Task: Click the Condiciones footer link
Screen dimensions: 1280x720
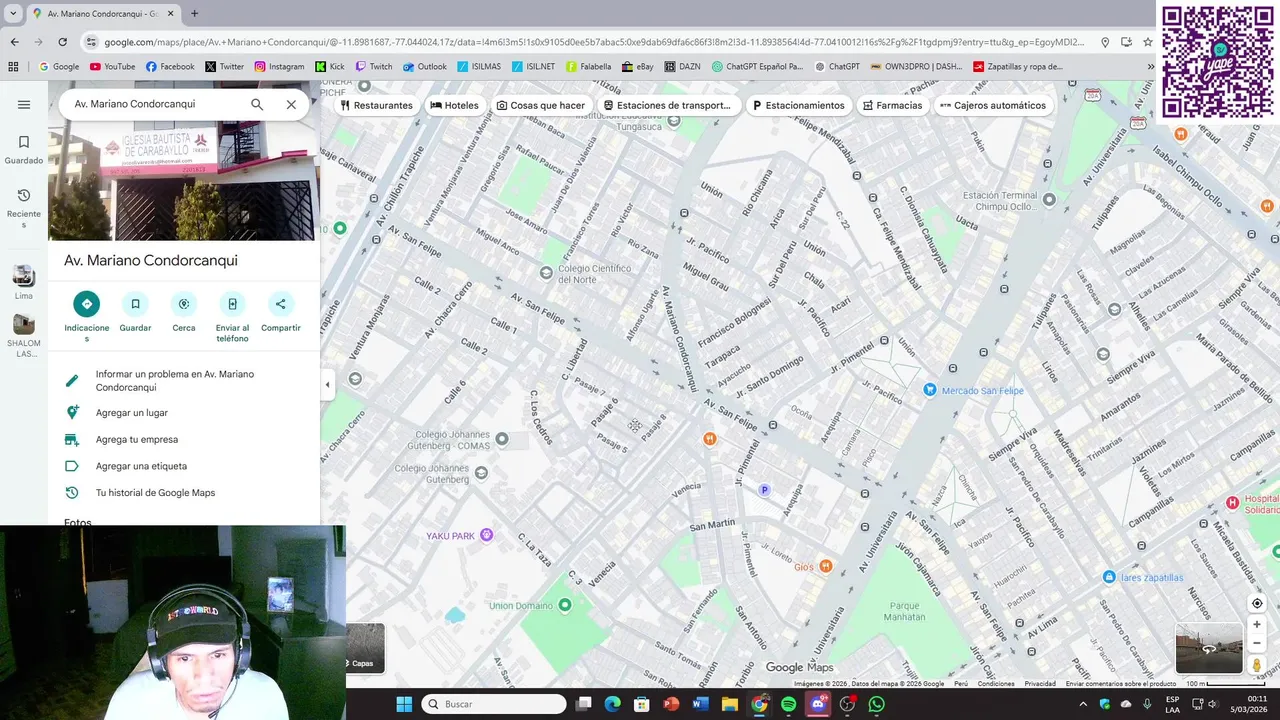Action: (x=996, y=684)
